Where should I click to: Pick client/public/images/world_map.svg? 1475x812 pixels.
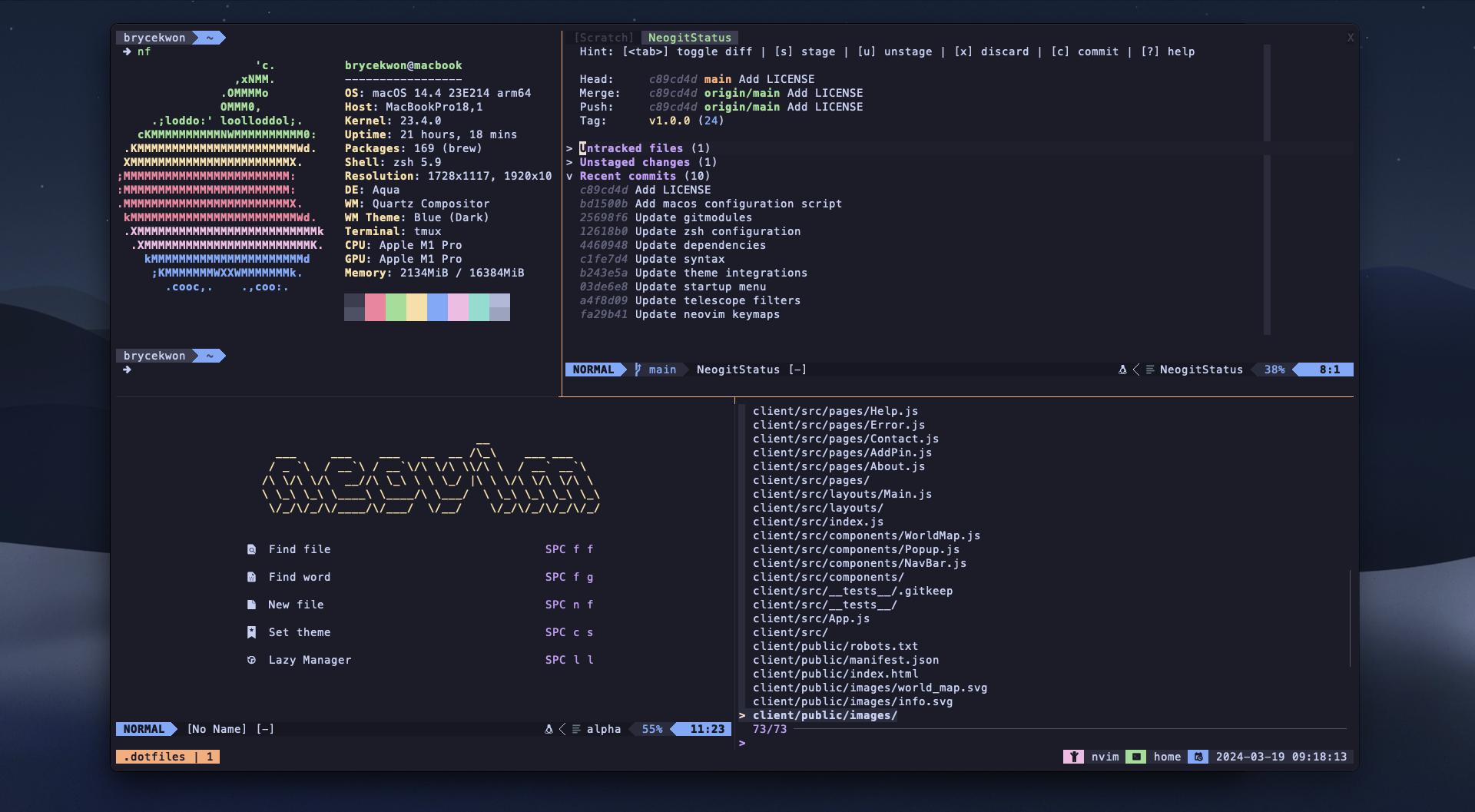click(870, 688)
